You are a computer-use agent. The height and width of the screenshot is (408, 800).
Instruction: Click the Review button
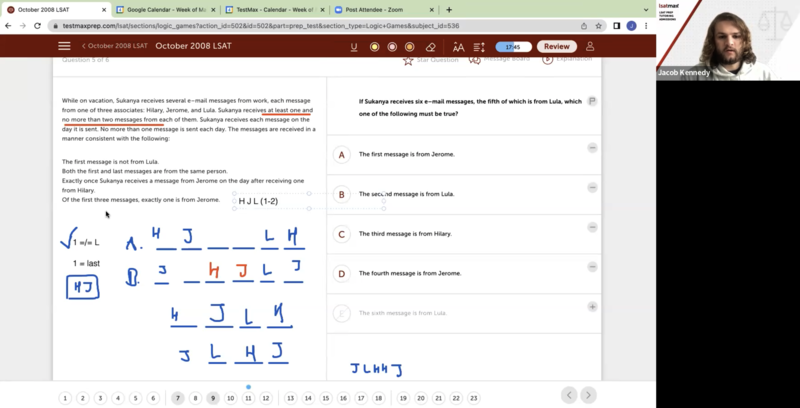pos(556,46)
